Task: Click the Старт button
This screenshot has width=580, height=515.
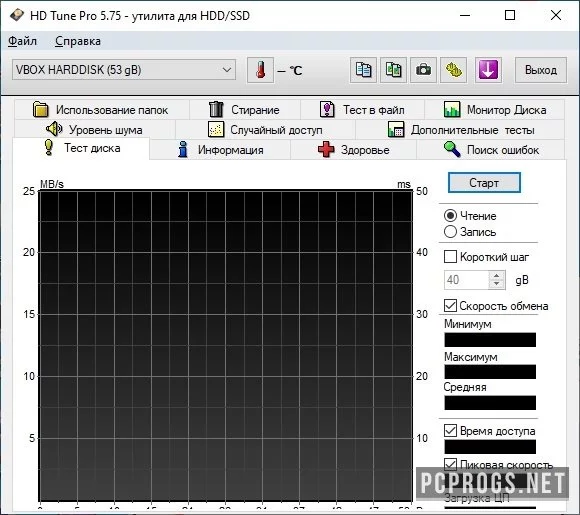Action: 484,183
